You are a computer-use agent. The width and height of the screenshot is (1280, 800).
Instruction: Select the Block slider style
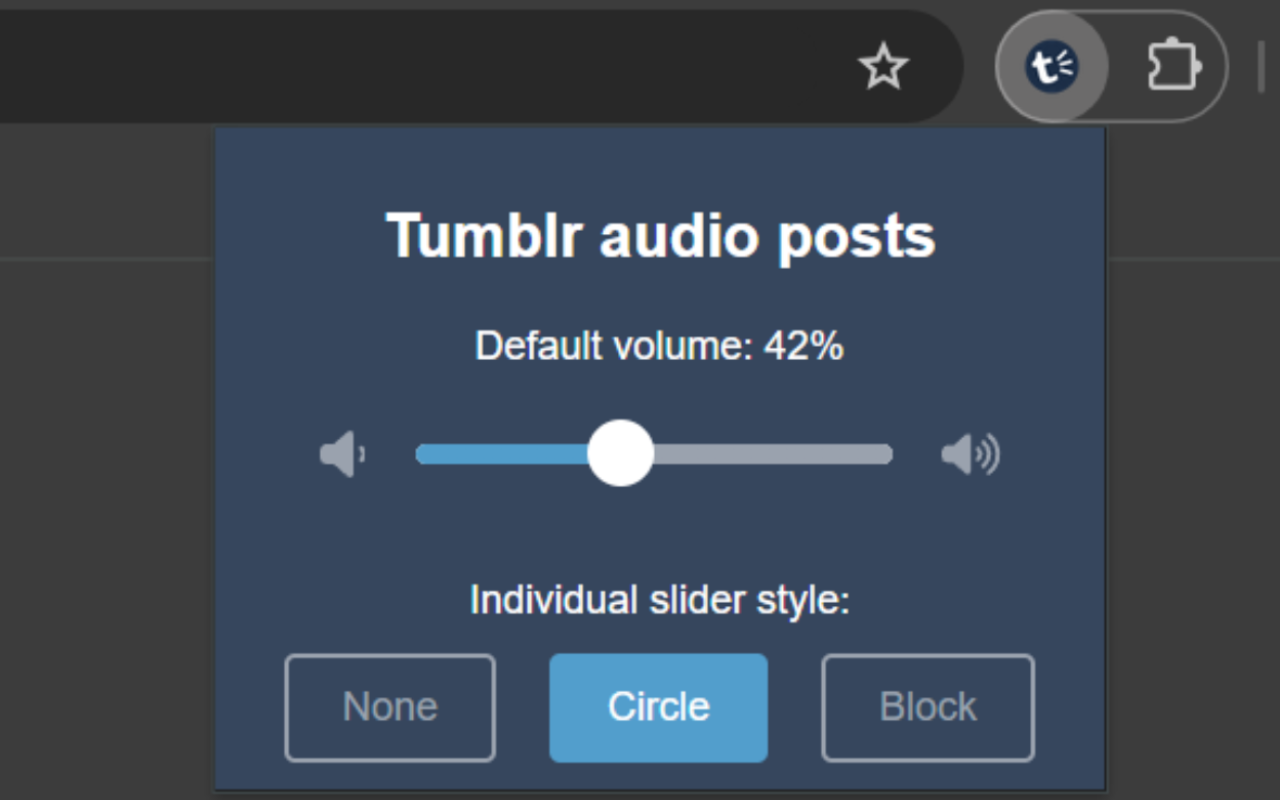pos(927,707)
